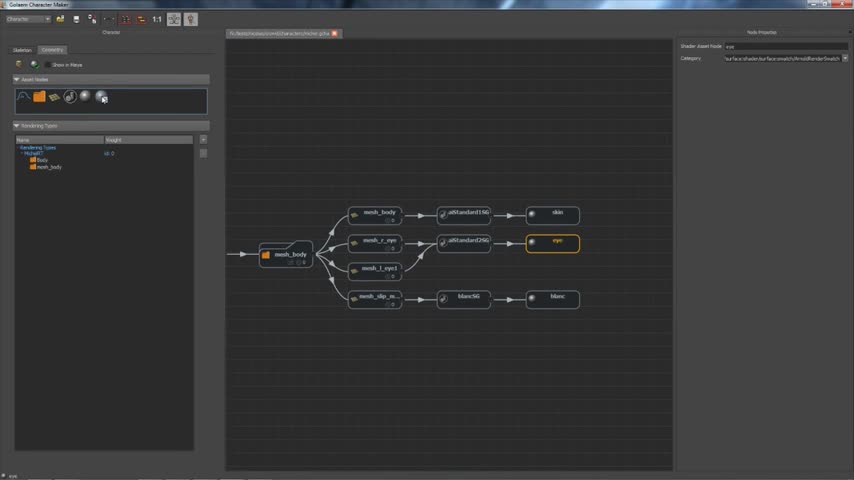
Task: Click the Weight column header
Action: pyautogui.click(x=148, y=140)
